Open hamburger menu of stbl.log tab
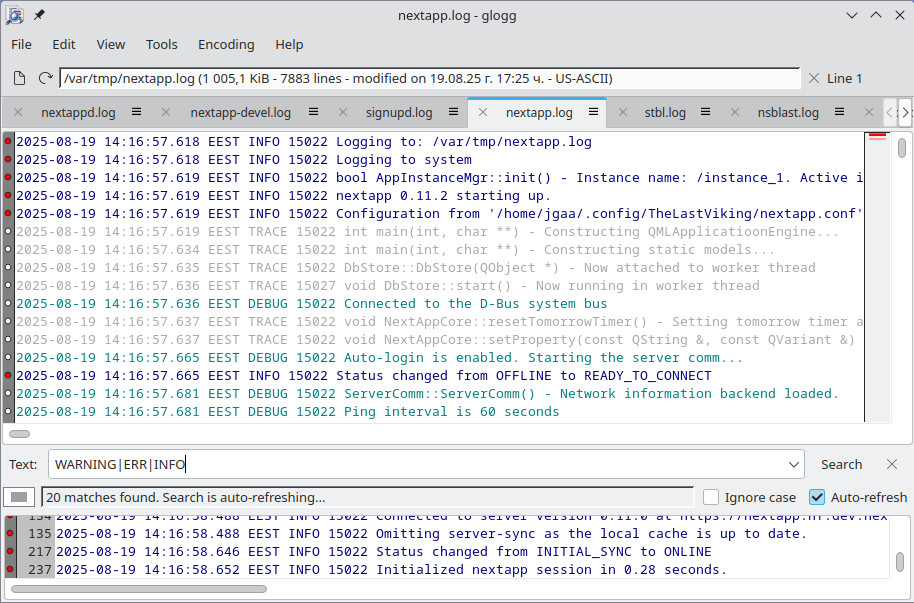Screen dimensions: 914x603 pos(705,112)
